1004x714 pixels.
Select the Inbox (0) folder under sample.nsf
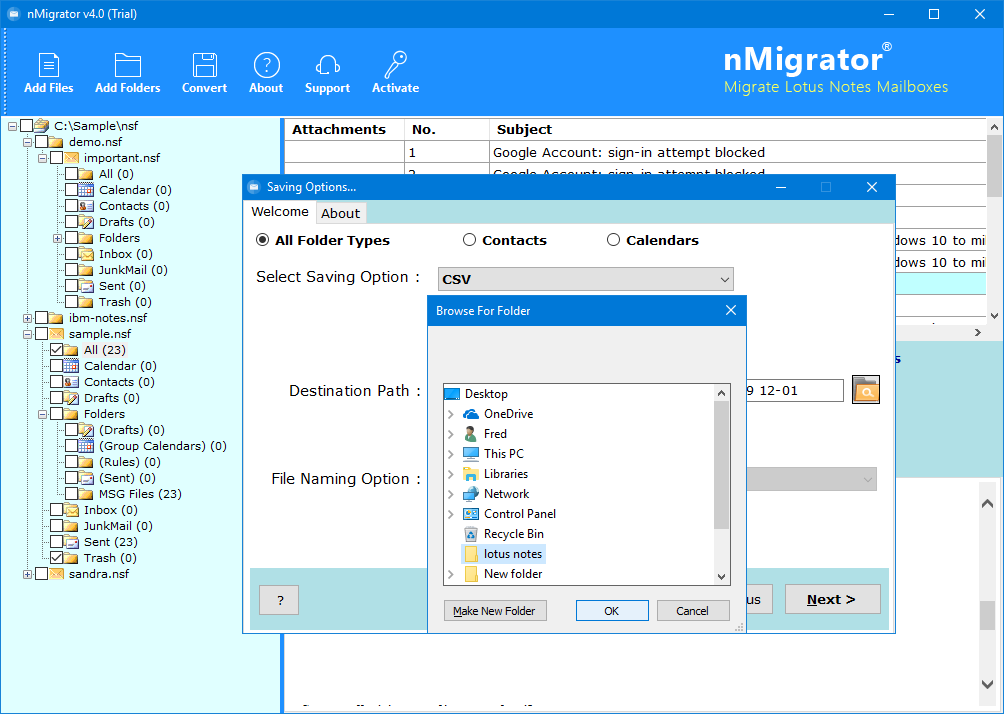(x=110, y=510)
